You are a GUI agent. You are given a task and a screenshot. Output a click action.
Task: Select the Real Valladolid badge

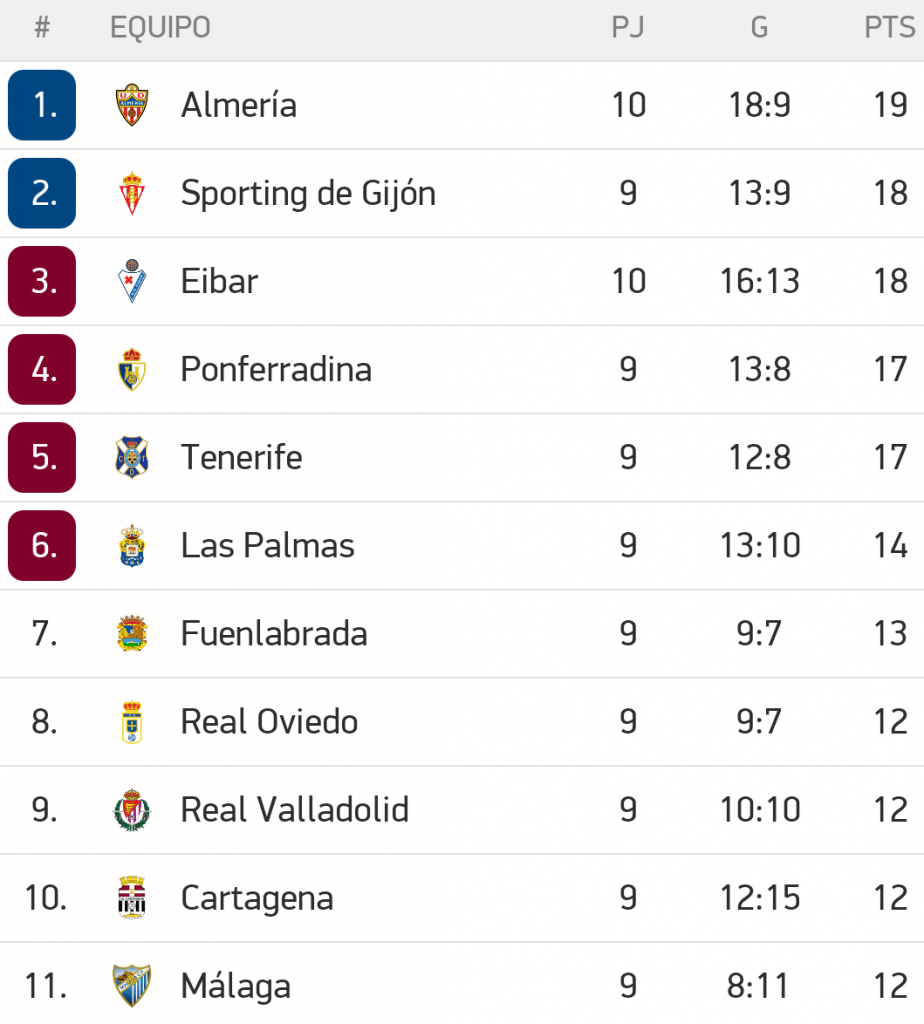(132, 810)
